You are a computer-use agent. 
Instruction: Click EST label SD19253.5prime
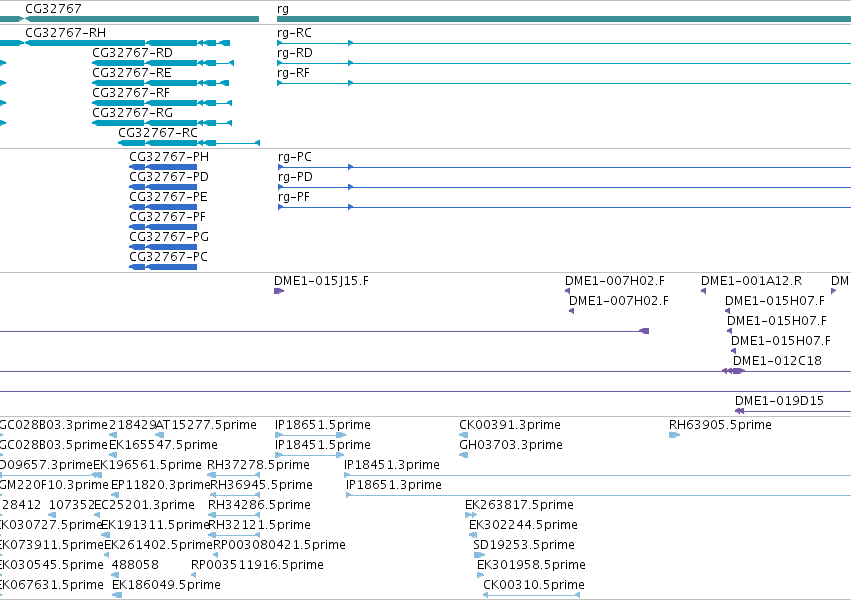pyautogui.click(x=524, y=545)
